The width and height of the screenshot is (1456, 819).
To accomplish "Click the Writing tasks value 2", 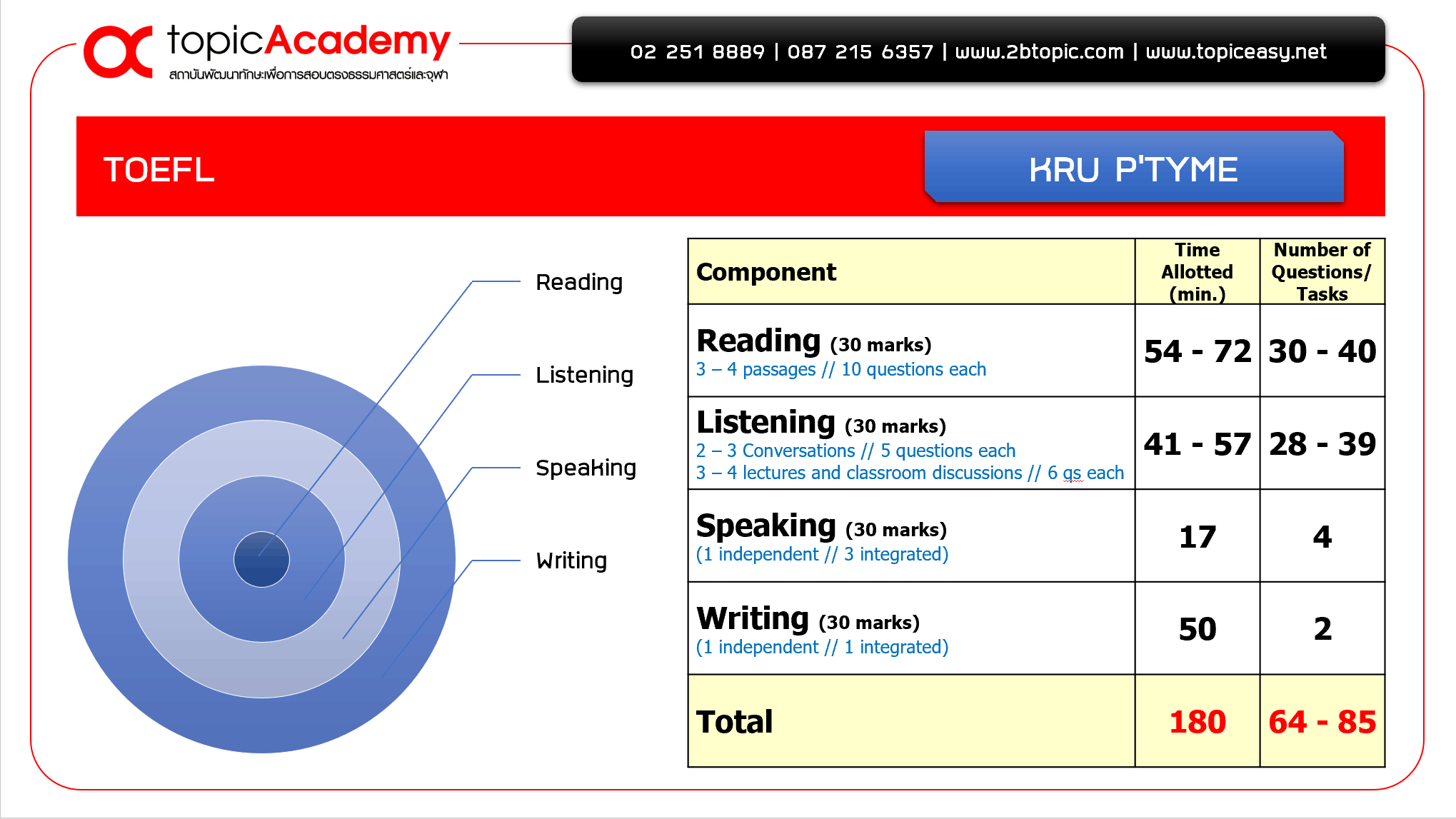I will pos(1322,629).
